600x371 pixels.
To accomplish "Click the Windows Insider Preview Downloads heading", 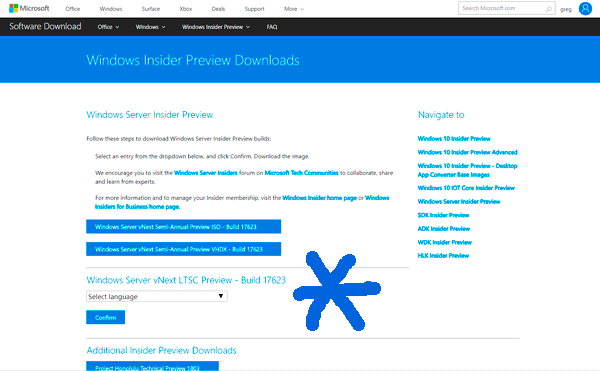I will pos(193,60).
